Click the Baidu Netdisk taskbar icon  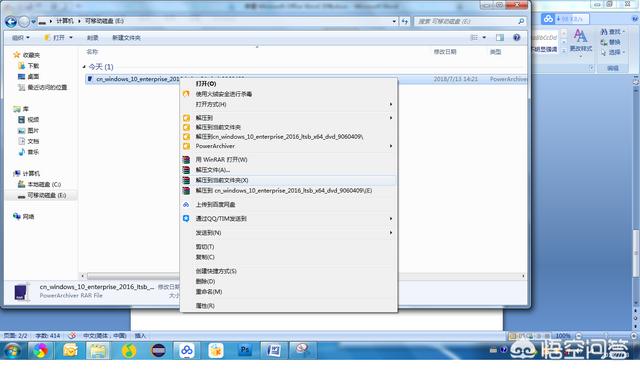(x=187, y=350)
